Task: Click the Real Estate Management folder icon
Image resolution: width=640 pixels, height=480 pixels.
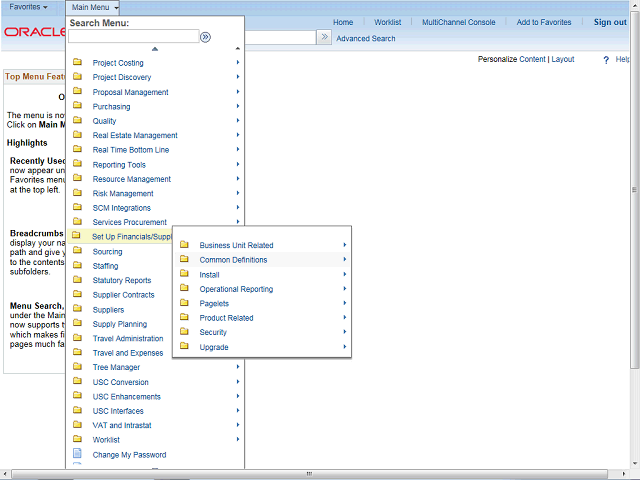Action: point(77,134)
